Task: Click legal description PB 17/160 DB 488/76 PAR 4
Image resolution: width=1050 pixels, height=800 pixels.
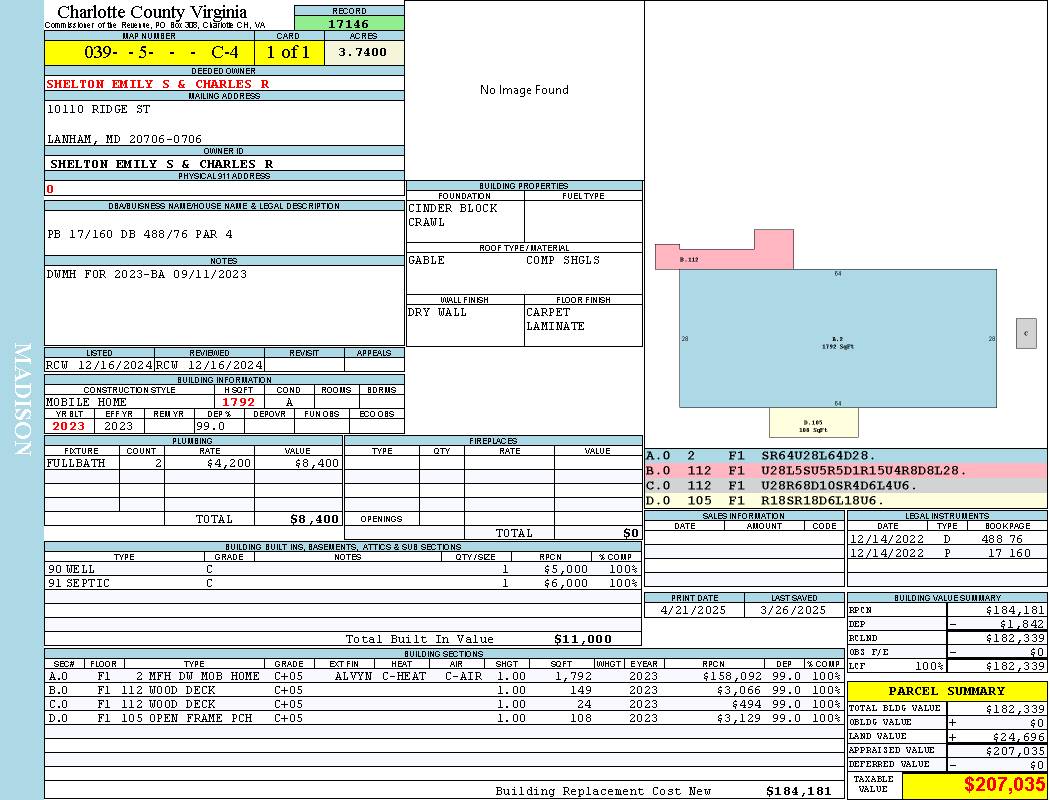Action: (x=140, y=234)
